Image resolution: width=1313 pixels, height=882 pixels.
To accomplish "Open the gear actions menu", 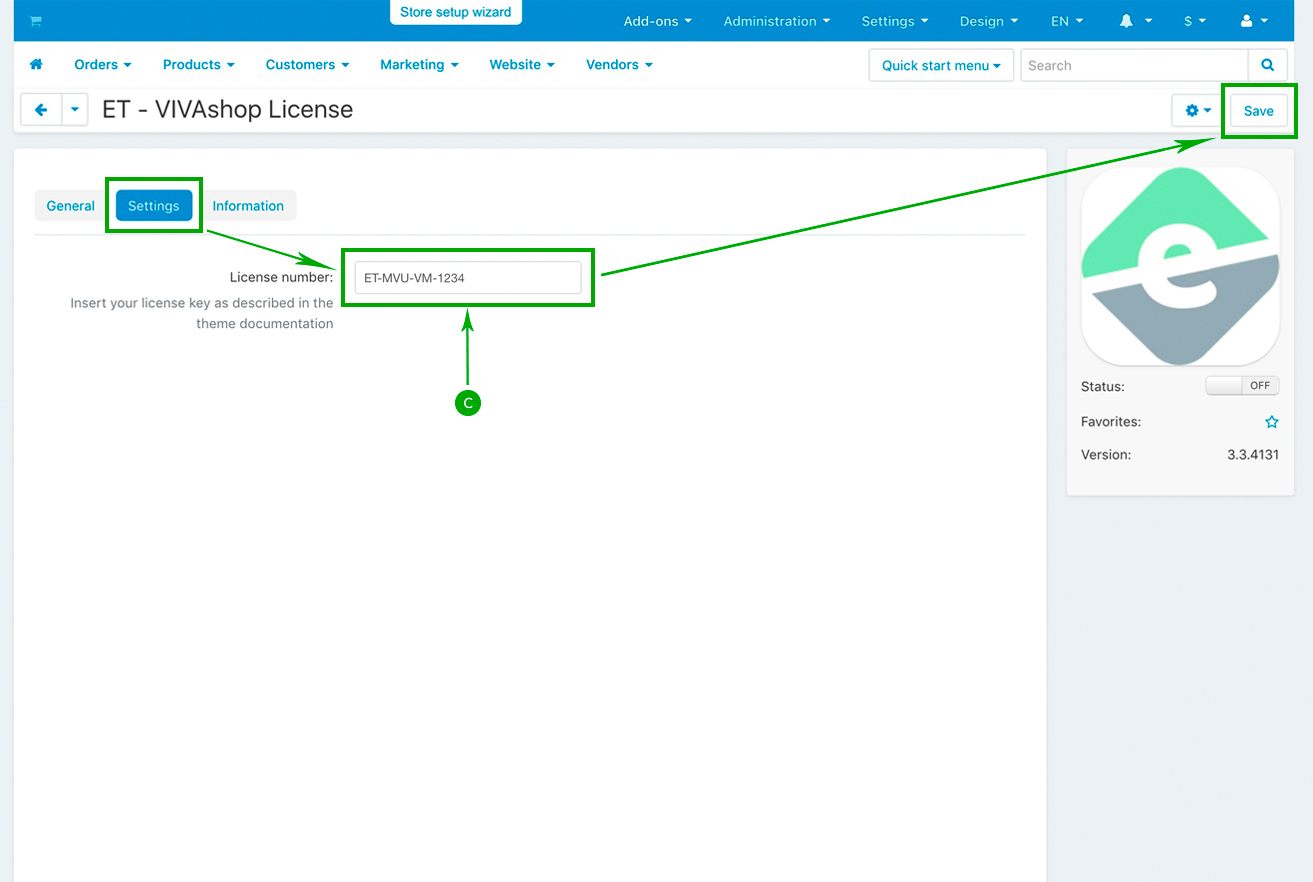I will (1197, 110).
